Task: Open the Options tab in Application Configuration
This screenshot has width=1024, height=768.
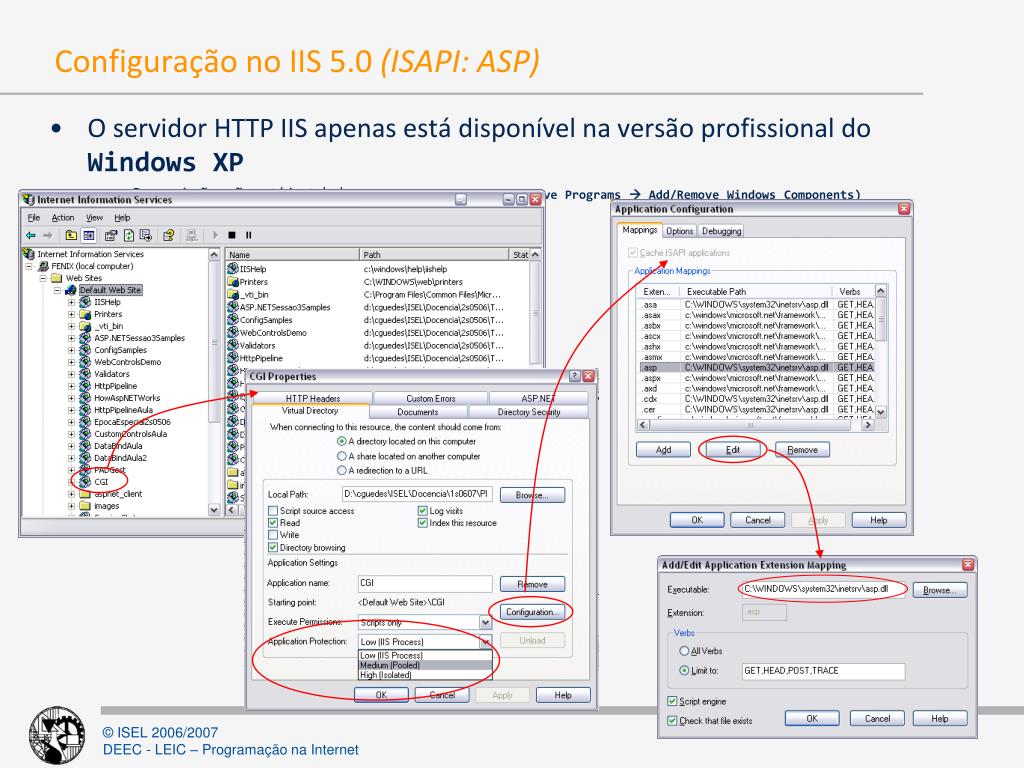Action: [680, 231]
